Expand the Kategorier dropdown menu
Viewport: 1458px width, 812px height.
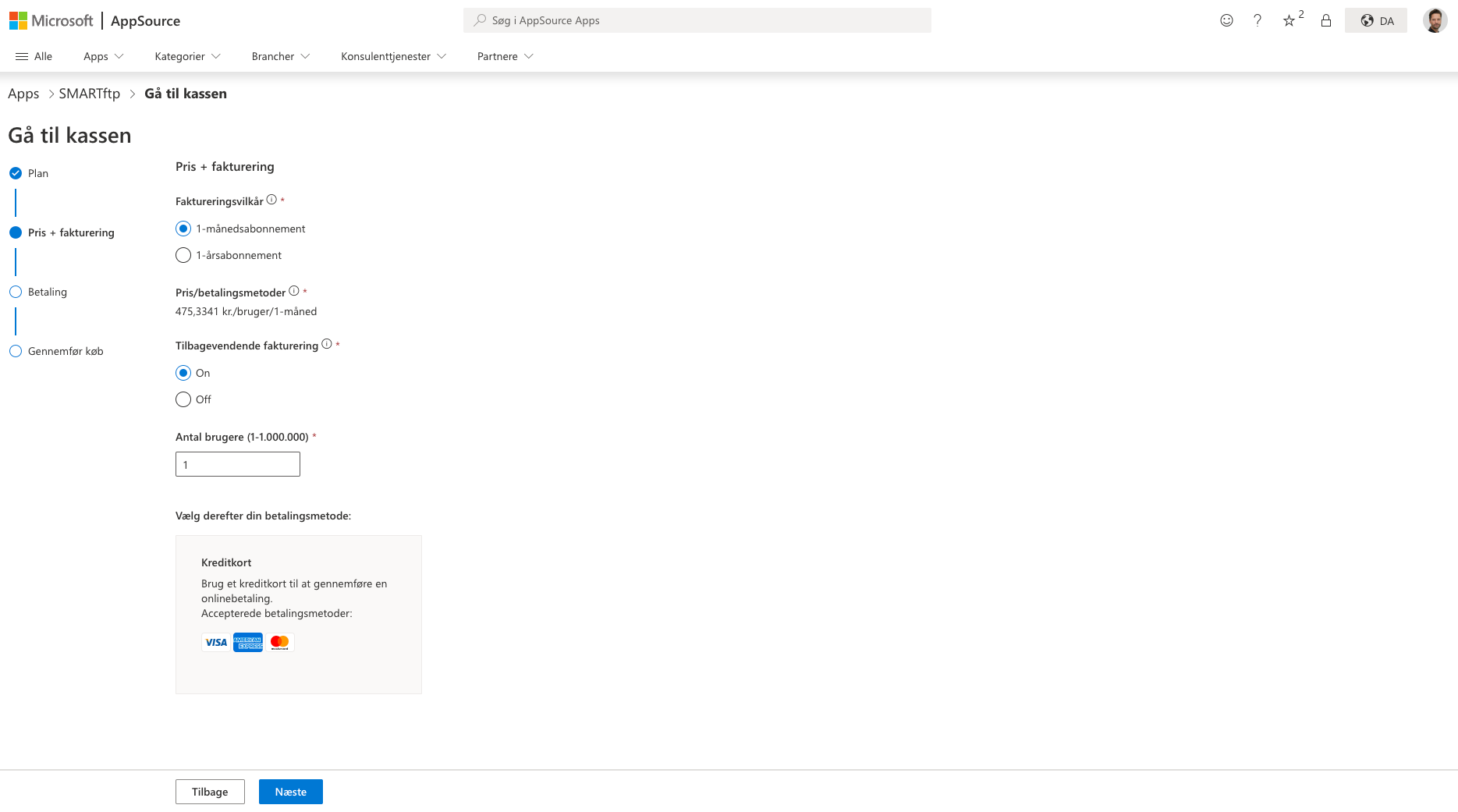pos(187,56)
